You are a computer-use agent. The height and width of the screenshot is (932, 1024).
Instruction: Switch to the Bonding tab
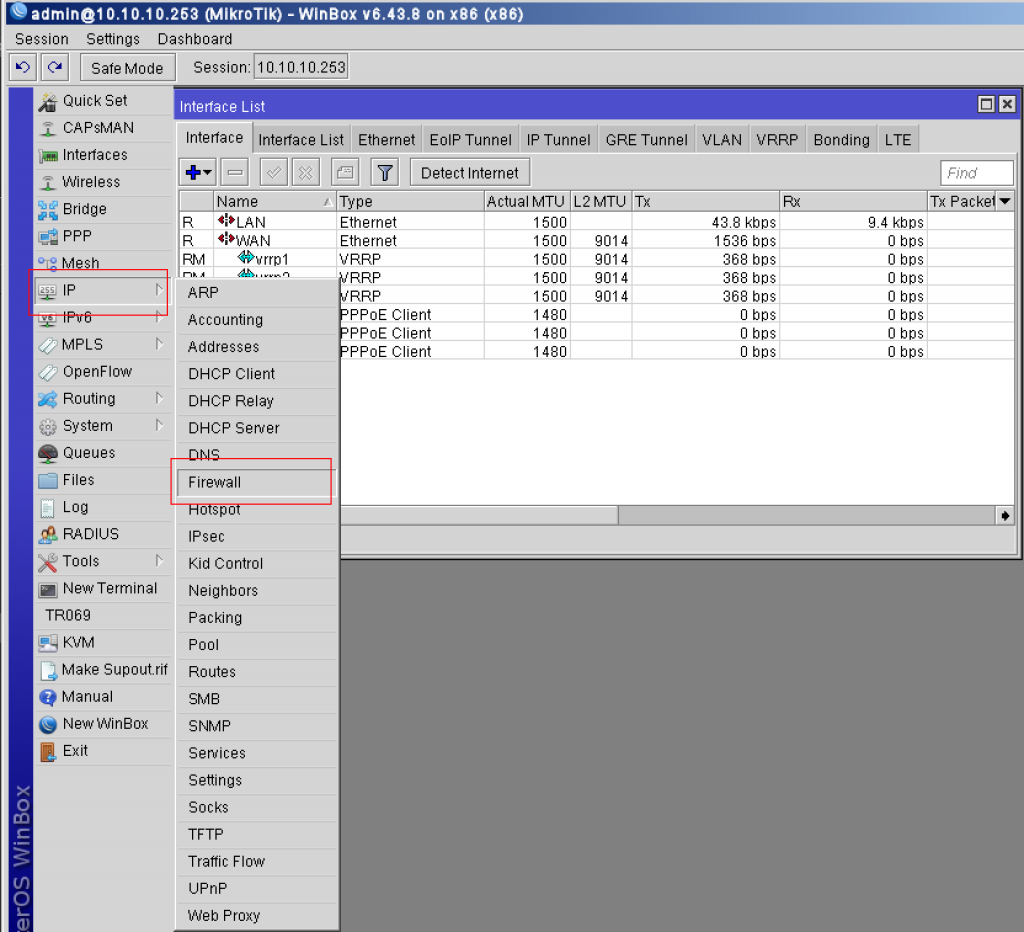pyautogui.click(x=841, y=140)
